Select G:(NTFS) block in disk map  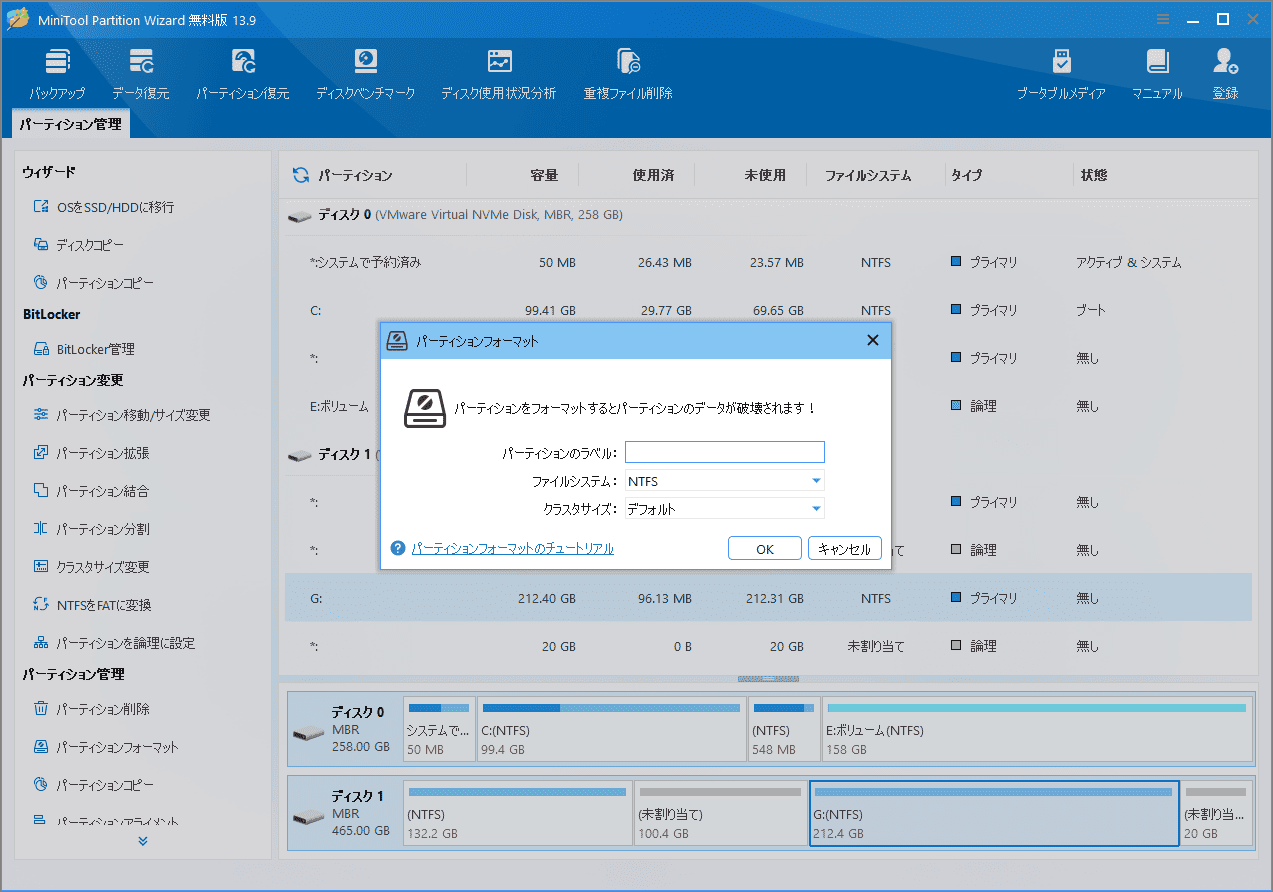pos(994,813)
